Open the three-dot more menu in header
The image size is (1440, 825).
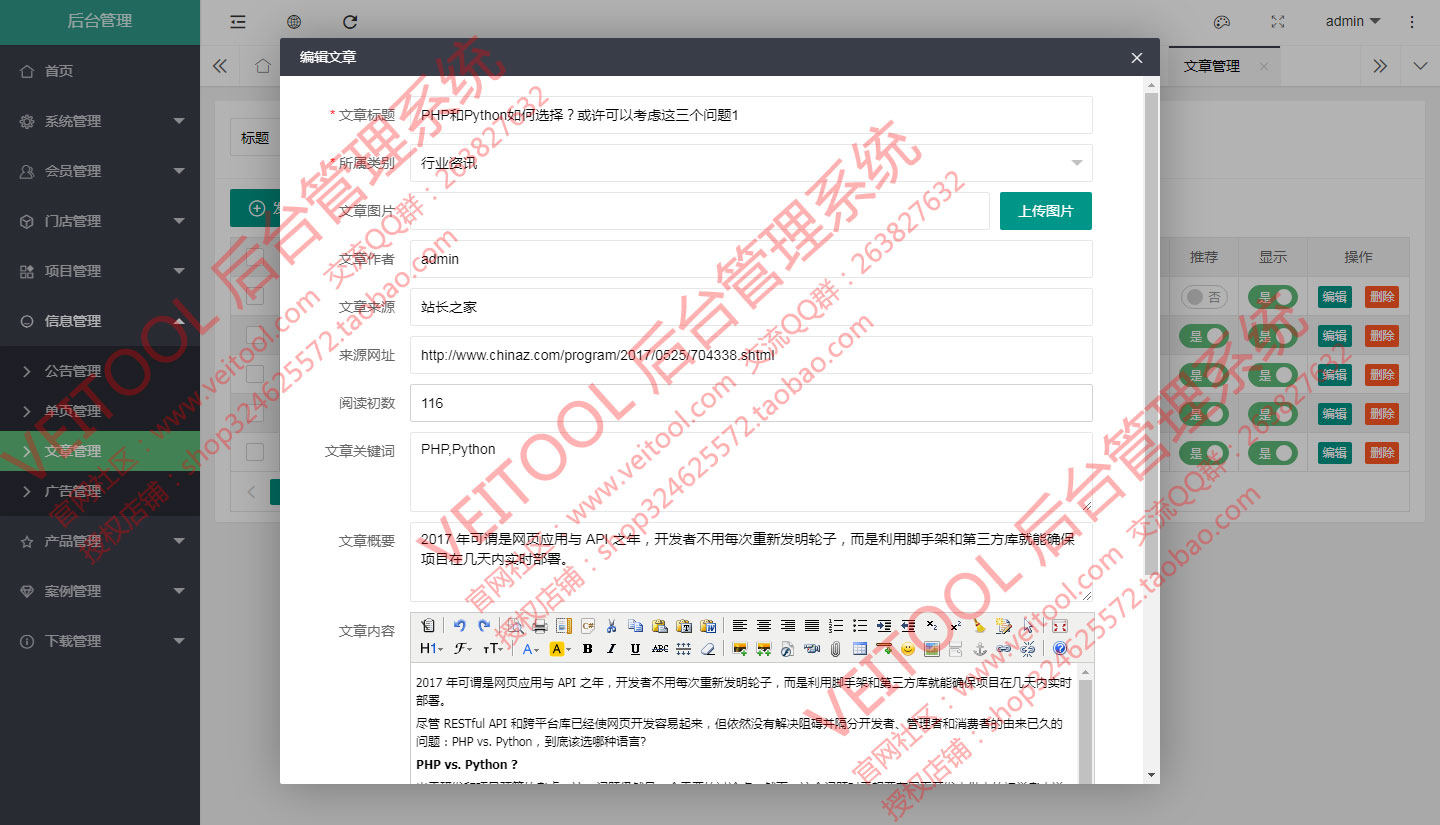(1412, 21)
